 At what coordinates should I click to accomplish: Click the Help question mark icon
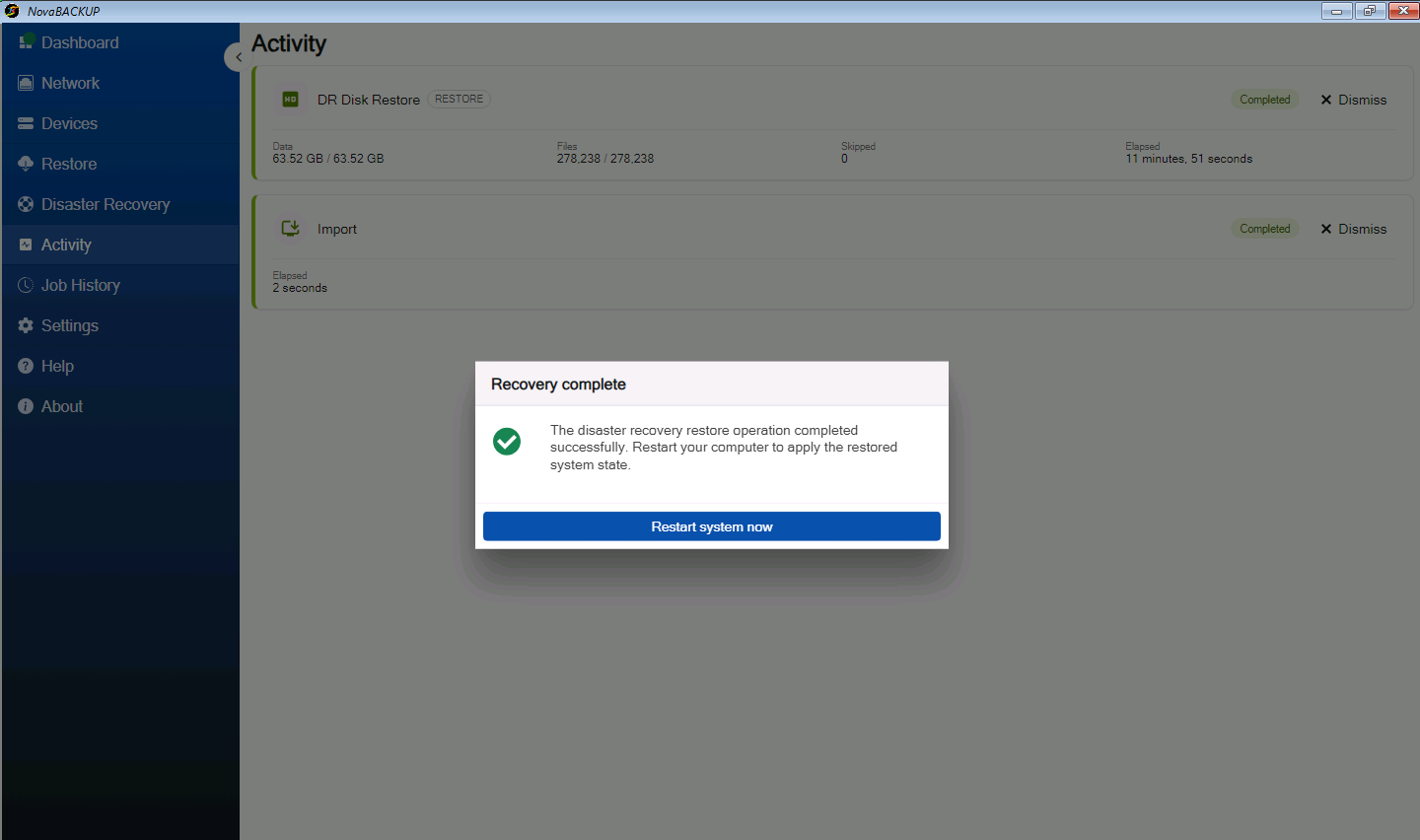(26, 366)
